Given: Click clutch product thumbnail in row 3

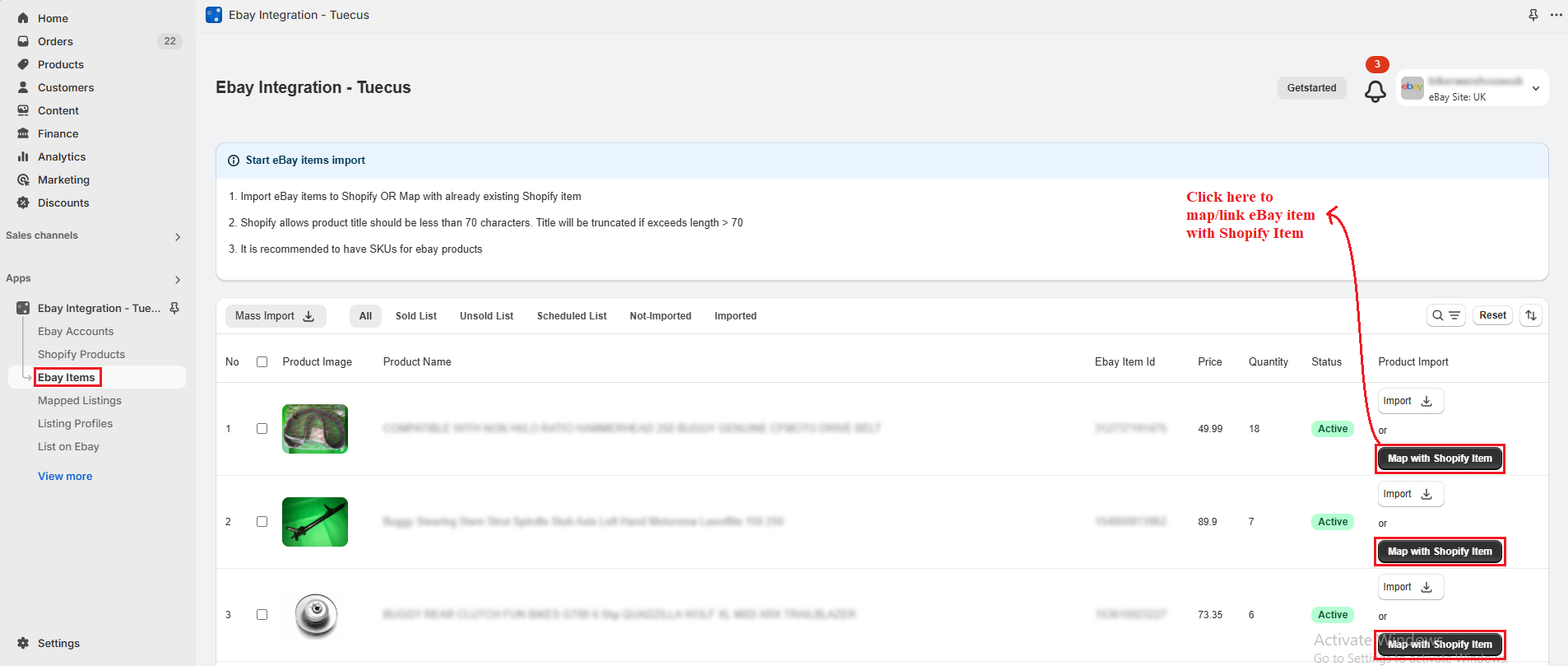Looking at the screenshot, I should coord(315,615).
